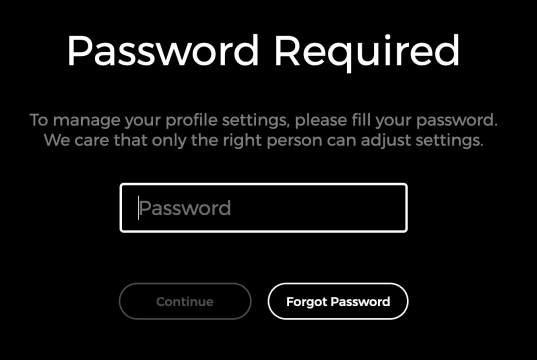Click the "Password Required" heading
The image size is (537, 360).
click(x=263, y=51)
